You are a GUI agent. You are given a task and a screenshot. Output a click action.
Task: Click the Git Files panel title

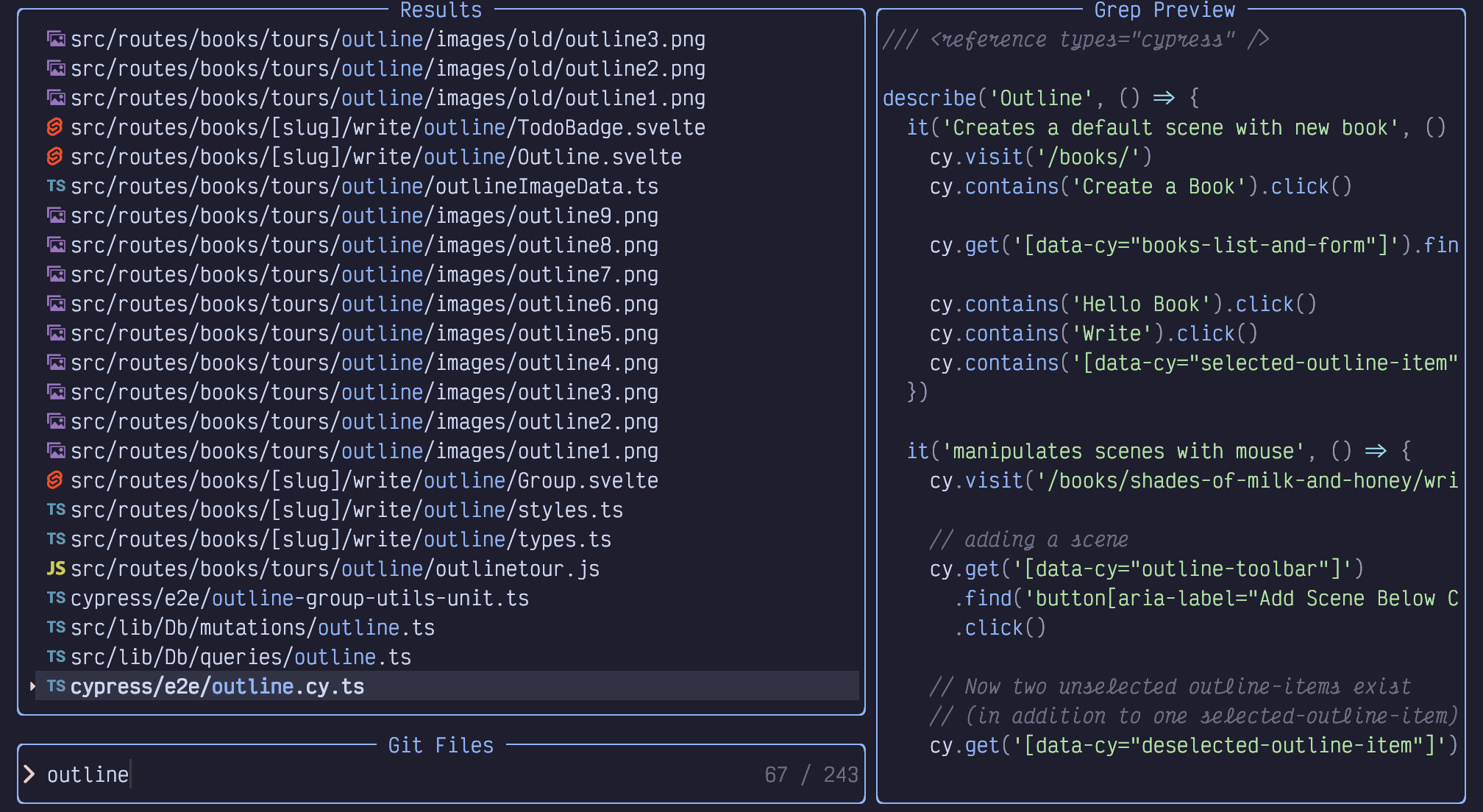(441, 745)
